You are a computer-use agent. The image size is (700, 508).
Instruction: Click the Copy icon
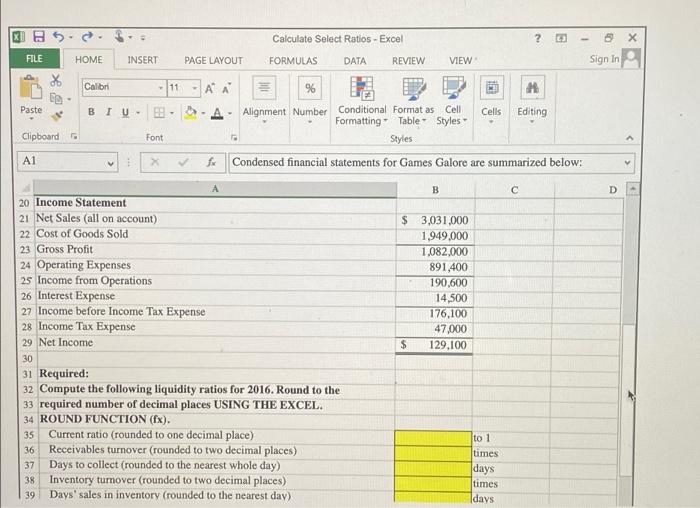click(56, 98)
